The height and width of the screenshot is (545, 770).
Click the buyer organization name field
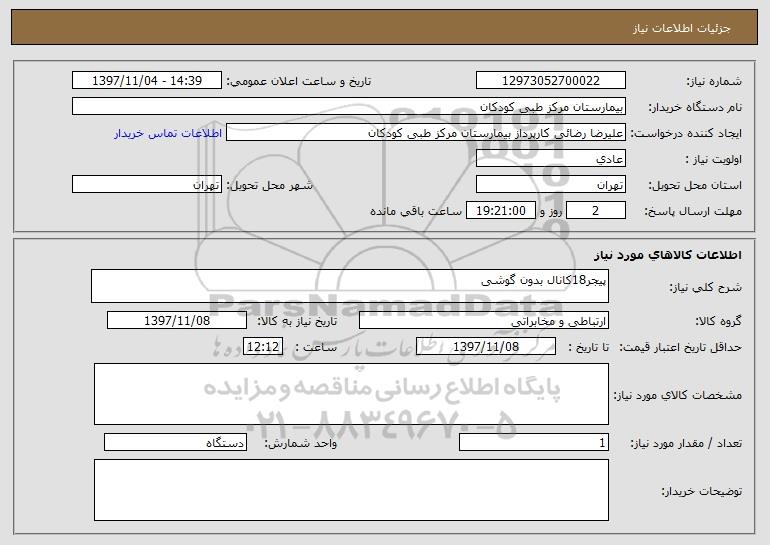(349, 107)
